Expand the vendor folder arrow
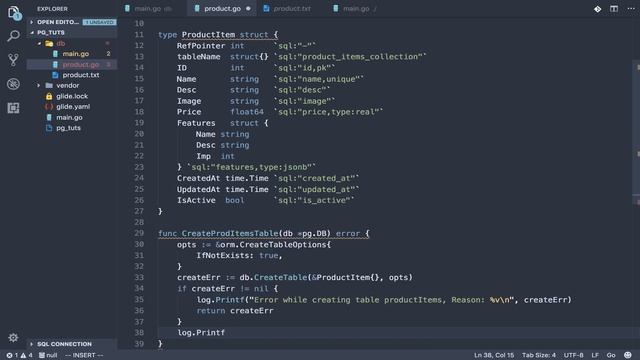 click(x=39, y=86)
